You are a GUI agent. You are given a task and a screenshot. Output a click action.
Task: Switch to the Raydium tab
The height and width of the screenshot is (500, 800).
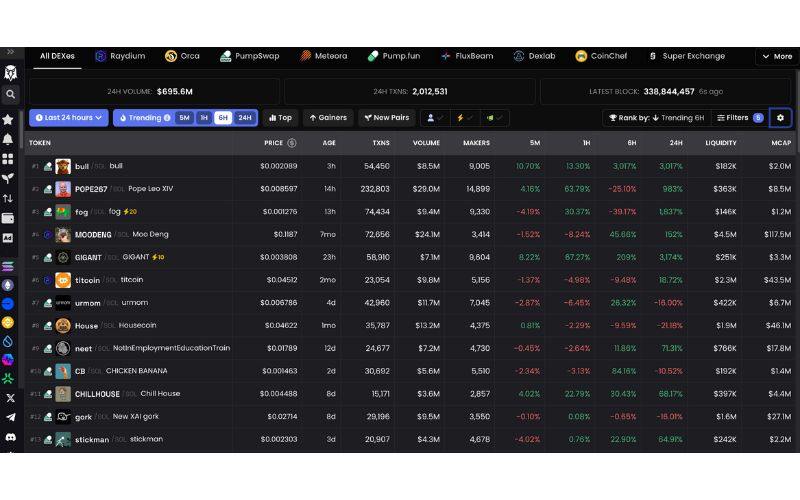coord(120,56)
